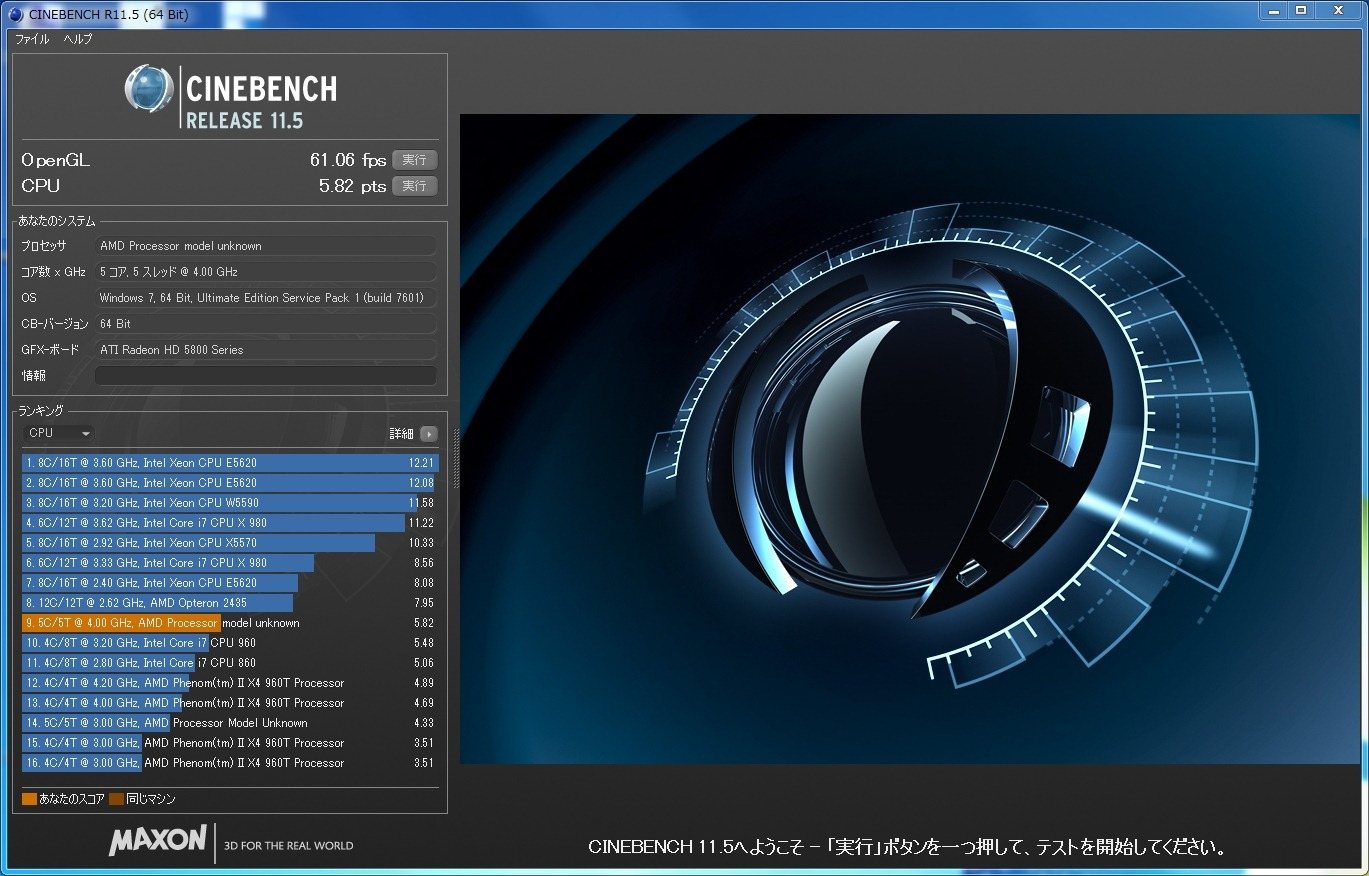Viewport: 1369px width, 876px height.
Task: Click the Cinebench title bar app icon
Action: (15, 14)
